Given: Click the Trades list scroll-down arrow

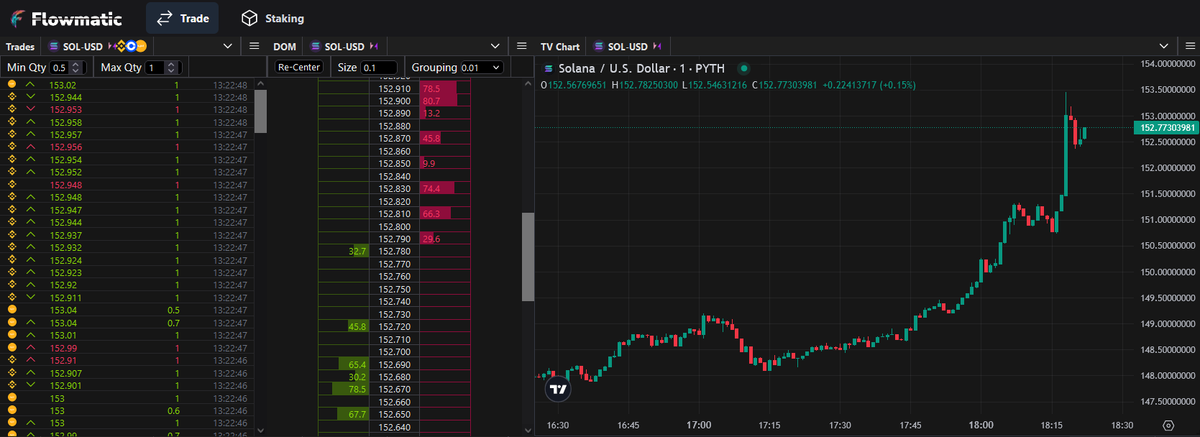Looking at the screenshot, I should pos(260,430).
